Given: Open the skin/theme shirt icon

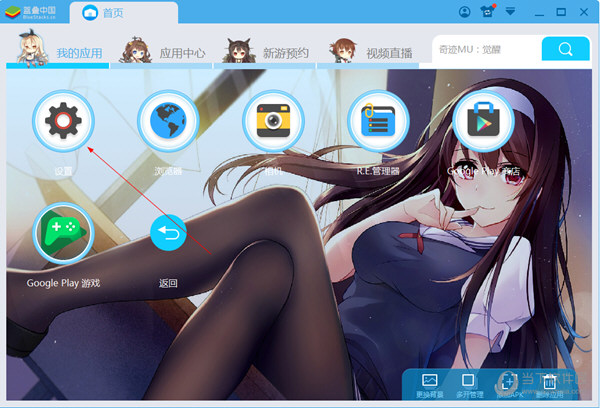Looking at the screenshot, I should [488, 12].
